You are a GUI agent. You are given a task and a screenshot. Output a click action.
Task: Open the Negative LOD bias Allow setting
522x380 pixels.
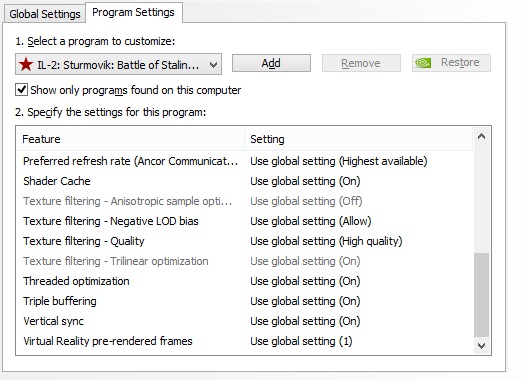[311, 221]
